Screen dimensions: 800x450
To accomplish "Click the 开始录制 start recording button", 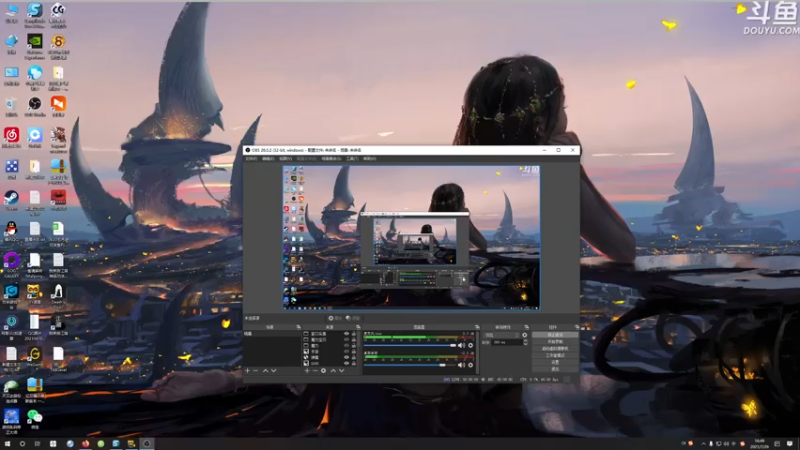I will coord(555,342).
